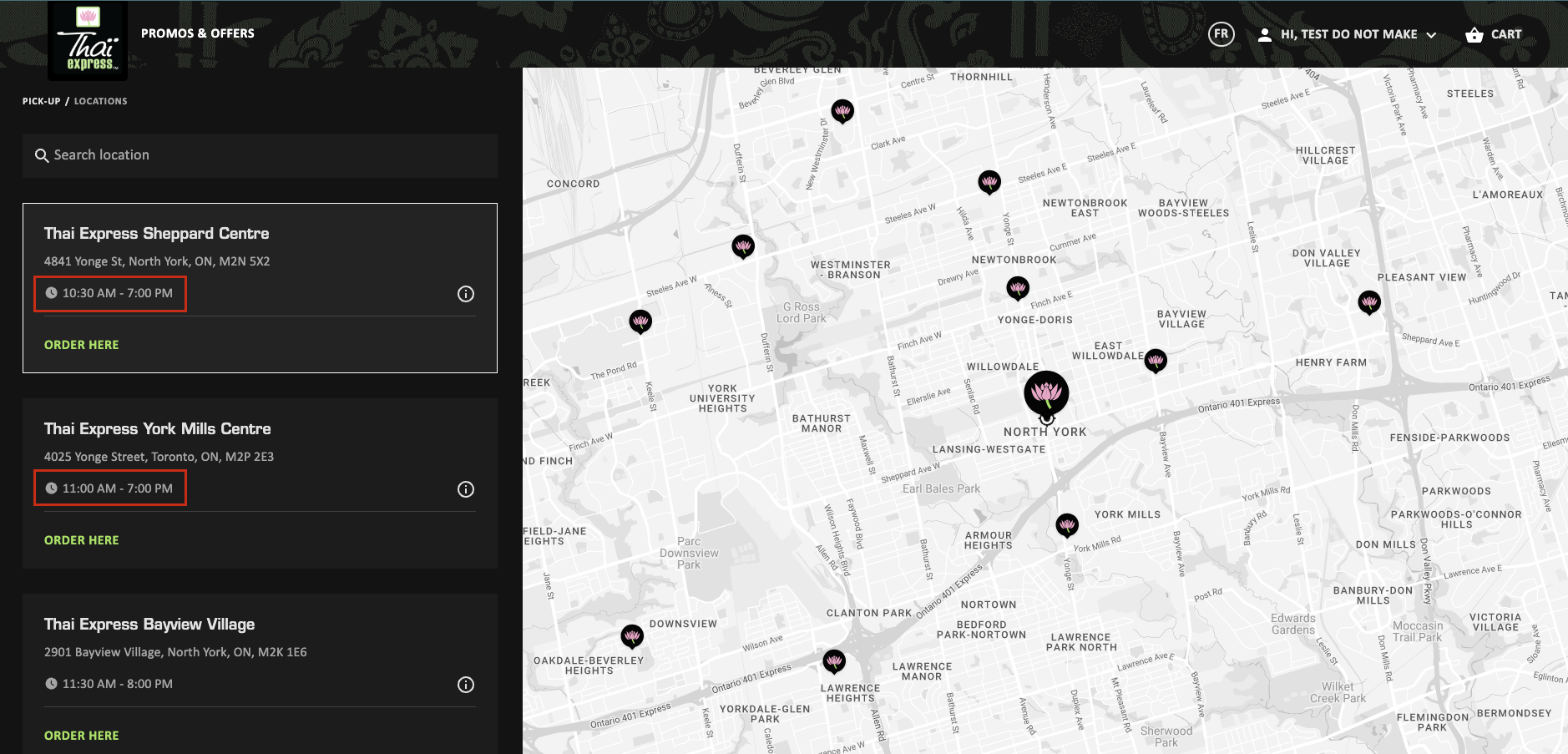1568x754 pixels.
Task: Click the lotus pin near Lawrence Heights
Action: click(835, 660)
